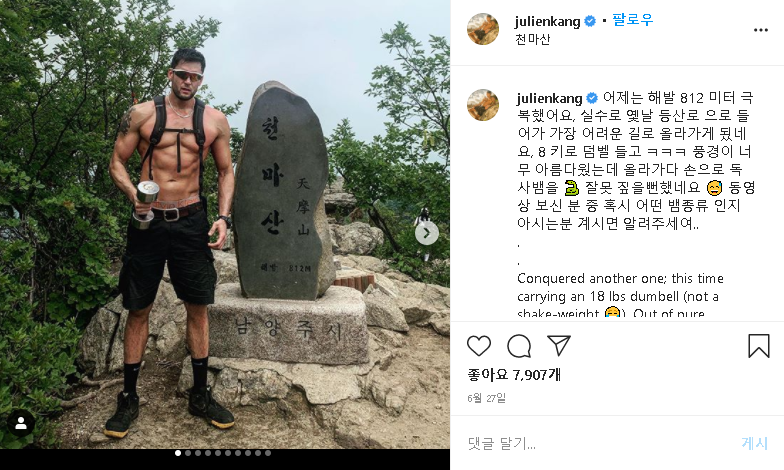Open the 천마산 location link
The image size is (784, 470).
click(x=532, y=39)
